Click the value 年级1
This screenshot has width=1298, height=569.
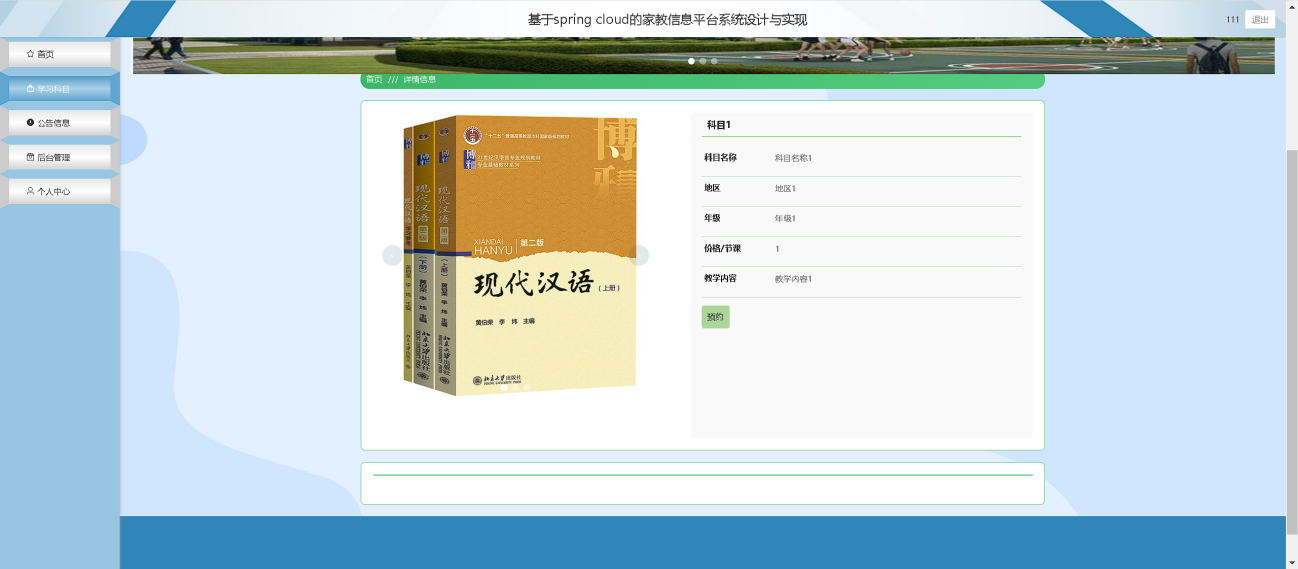(x=785, y=218)
